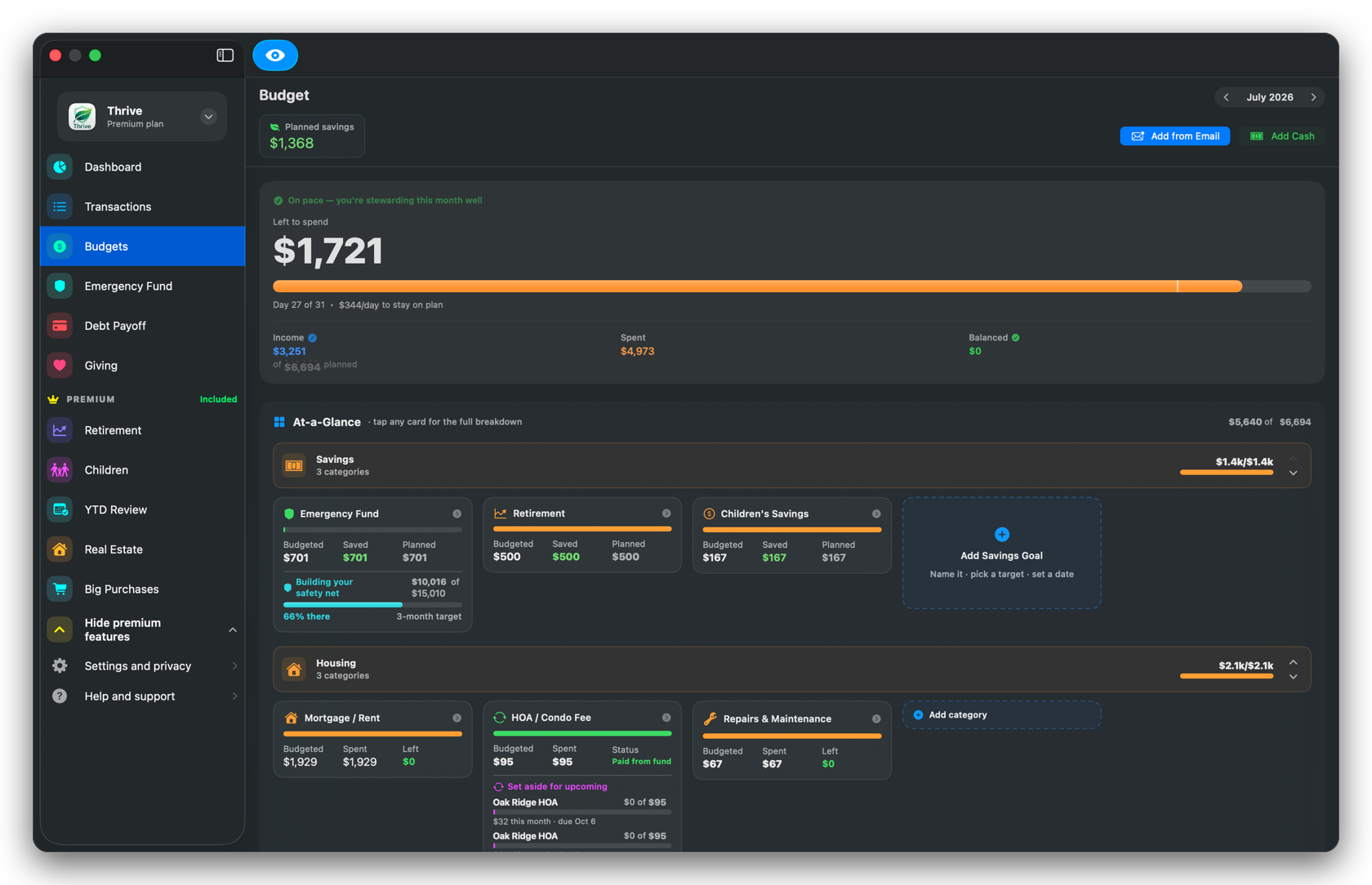Open Transactions in the sidebar
Image resolution: width=1372 pixels, height=885 pixels.
(143, 207)
